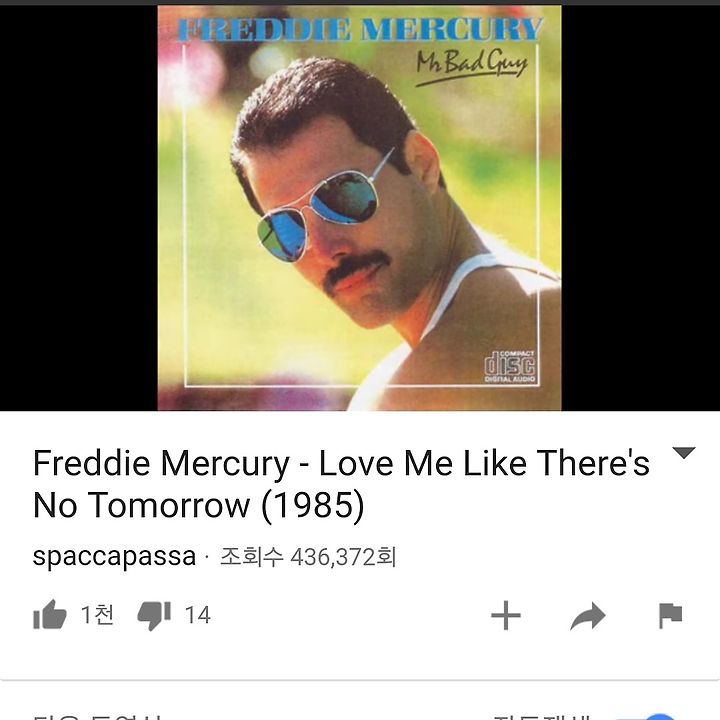Add video to playlist with plus icon
The height and width of the screenshot is (720, 720).
click(x=506, y=615)
